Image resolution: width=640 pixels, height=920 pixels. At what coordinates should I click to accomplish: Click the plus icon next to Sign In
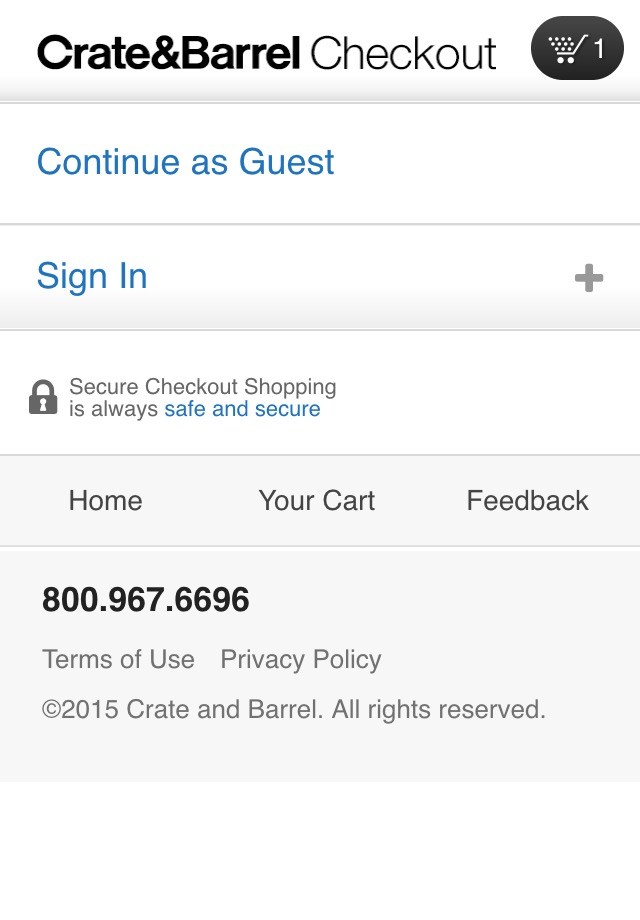pos(588,277)
